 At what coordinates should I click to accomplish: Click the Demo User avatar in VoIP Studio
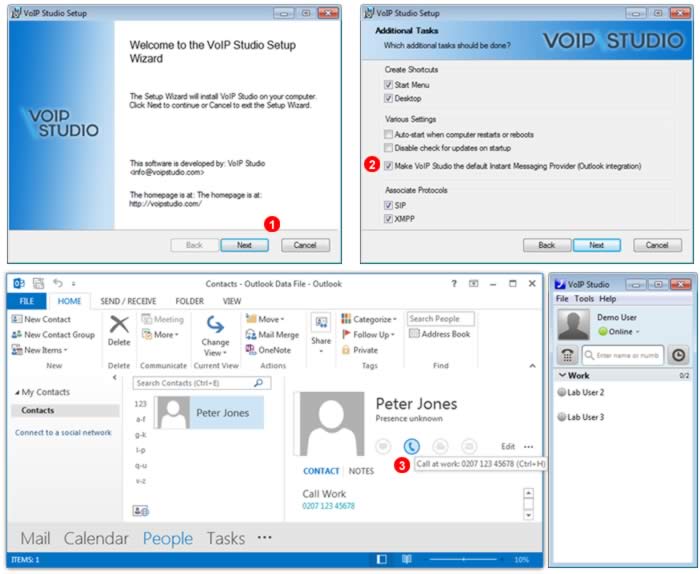[x=573, y=324]
